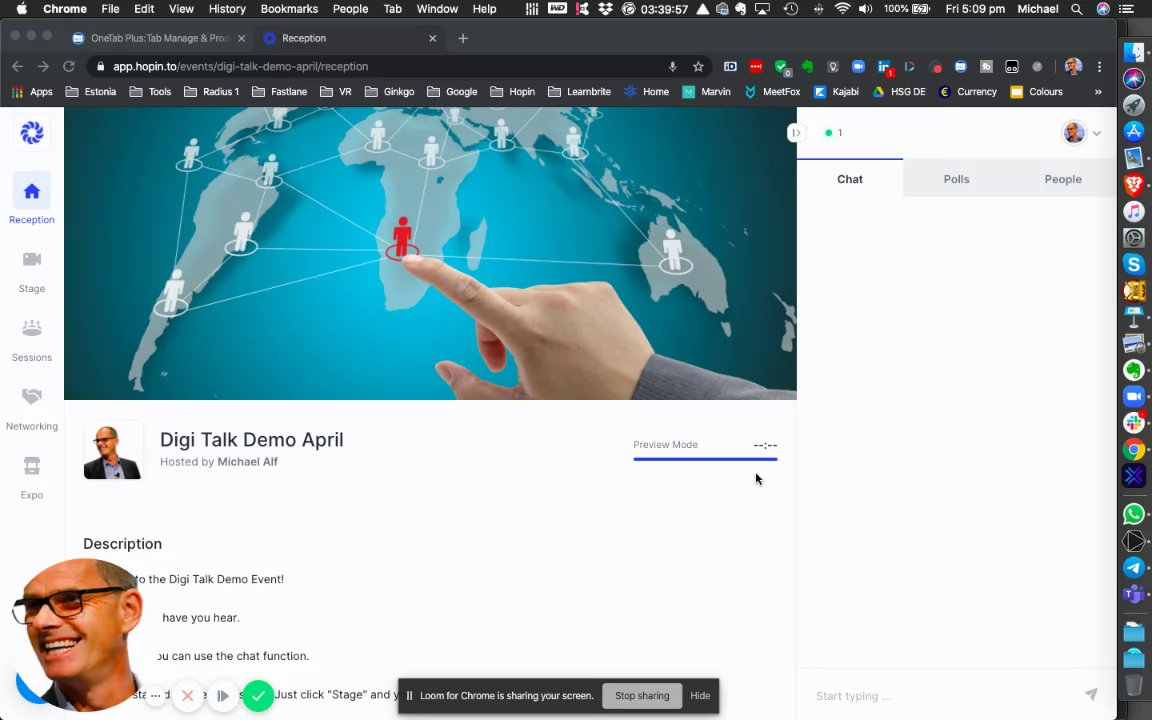Image resolution: width=1152 pixels, height=720 pixels.
Task: Click the Hopin logo icon
Action: [x=32, y=133]
